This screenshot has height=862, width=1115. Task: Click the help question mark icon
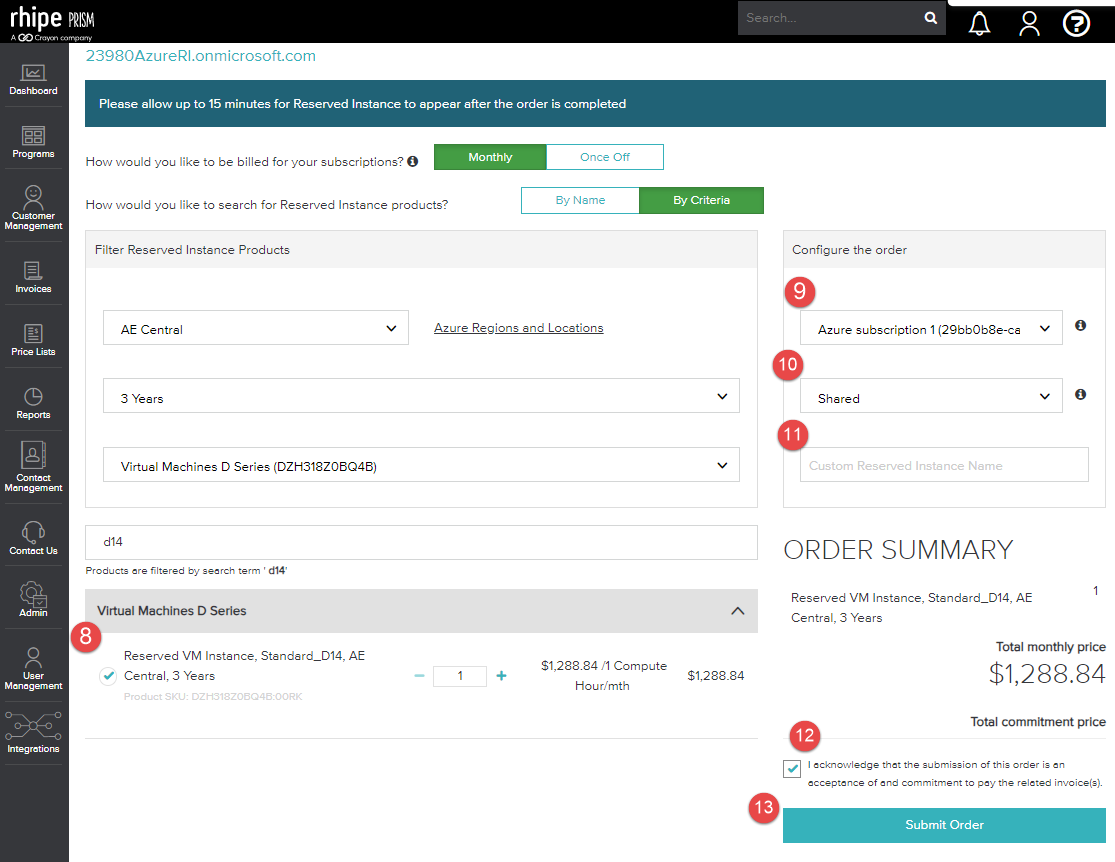pos(1076,23)
